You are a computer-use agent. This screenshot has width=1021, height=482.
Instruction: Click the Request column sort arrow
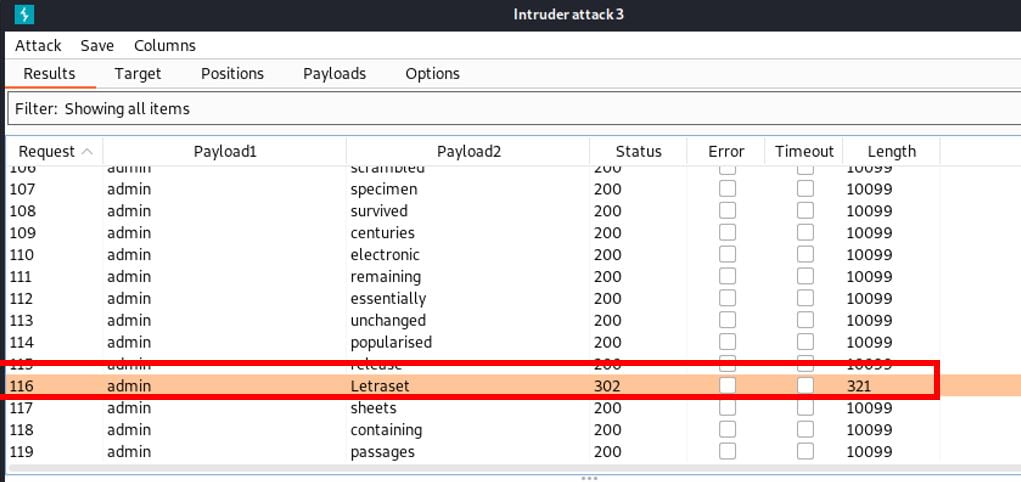coord(87,152)
